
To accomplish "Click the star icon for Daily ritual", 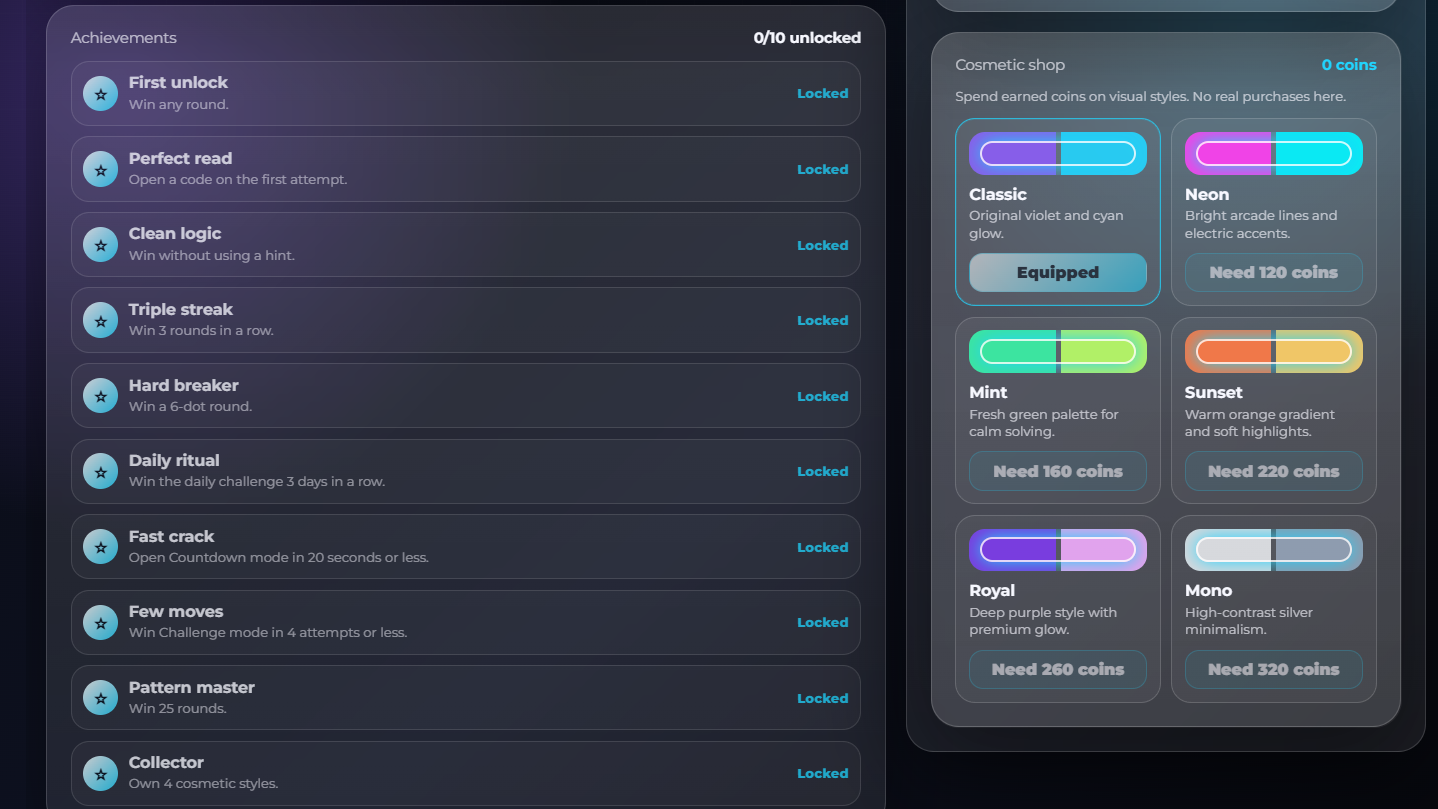I will pos(100,472).
